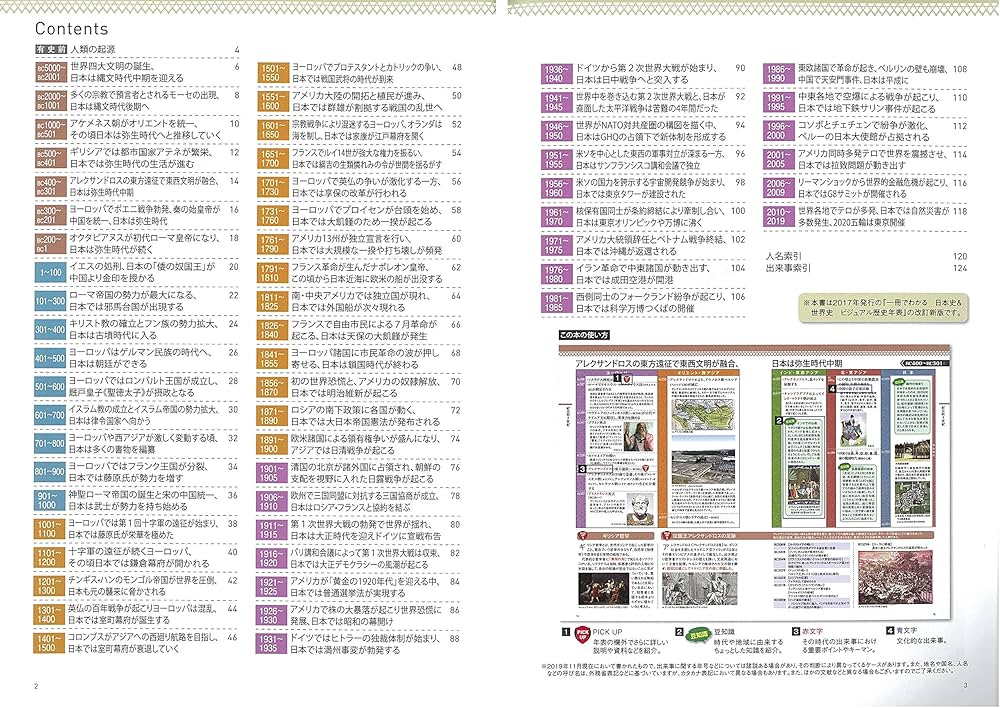Toggle the numbered marker 3 on the sample page
Image resolution: width=1000 pixels, height=708 pixels.
pos(584,467)
